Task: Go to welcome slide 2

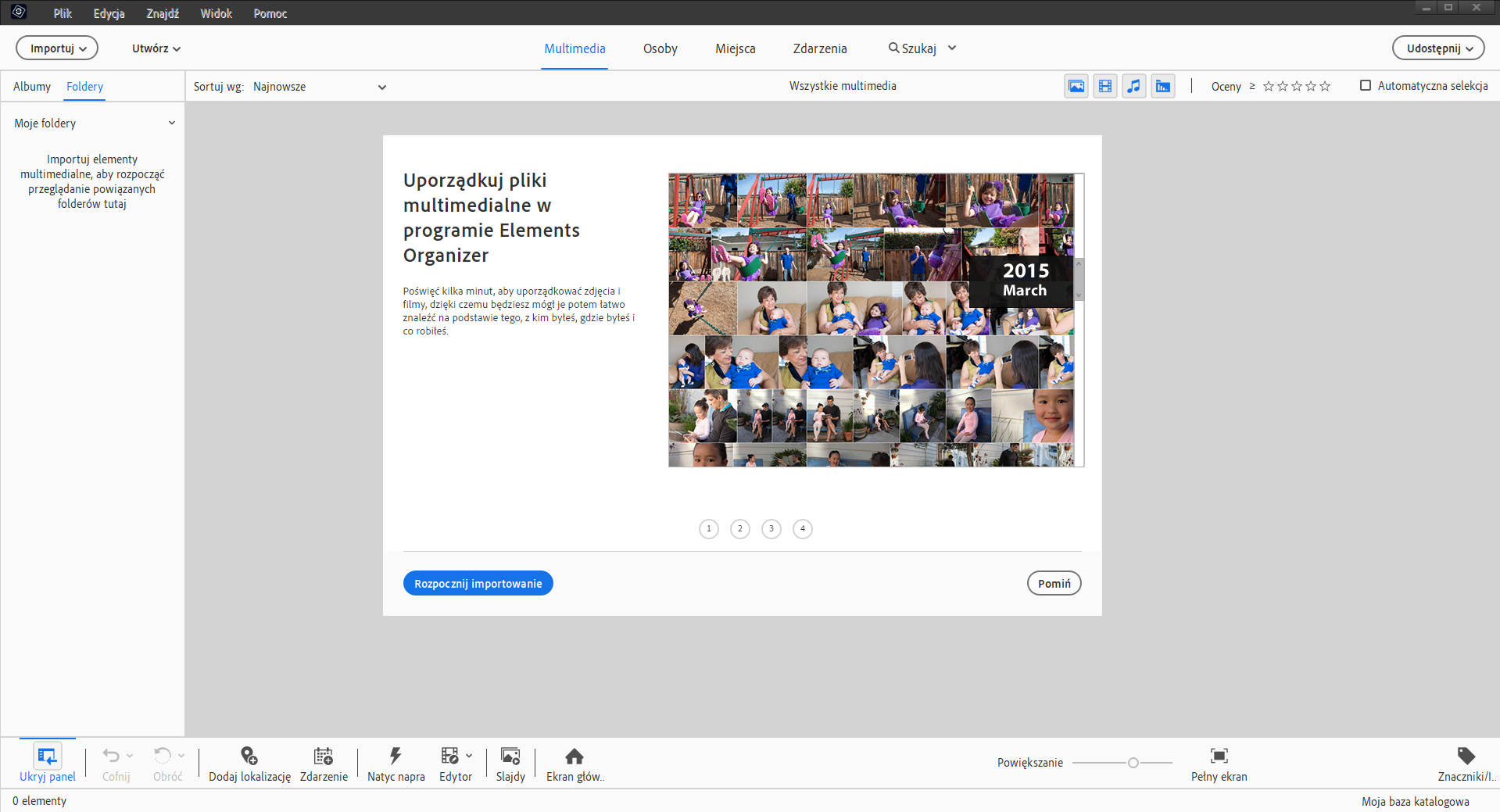Action: coord(740,529)
